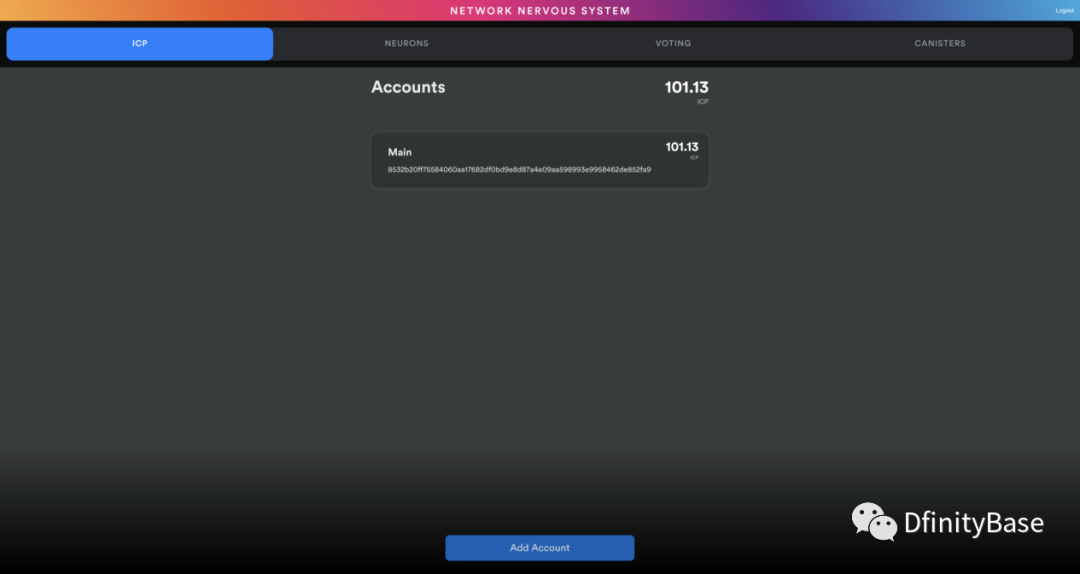
Task: Go to the CANISTERS tab
Action: (940, 44)
